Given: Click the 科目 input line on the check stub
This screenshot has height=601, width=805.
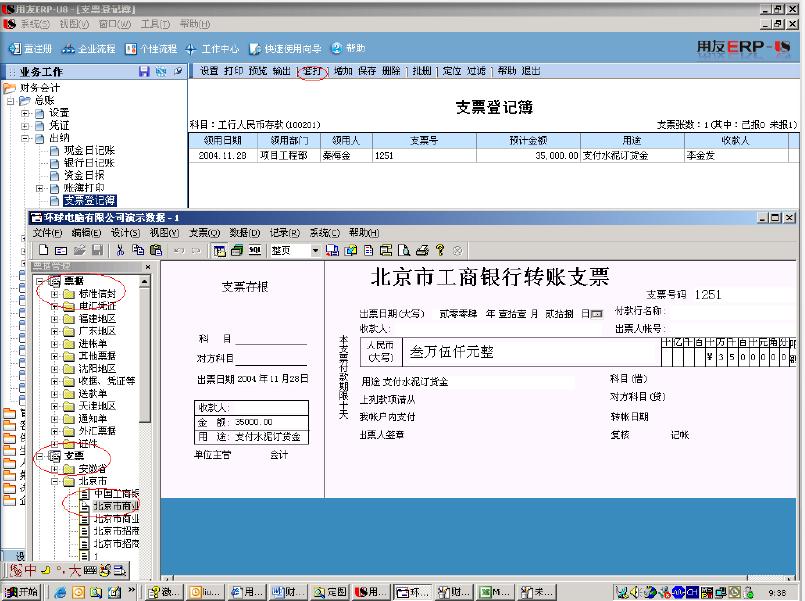Looking at the screenshot, I should (x=271, y=339).
